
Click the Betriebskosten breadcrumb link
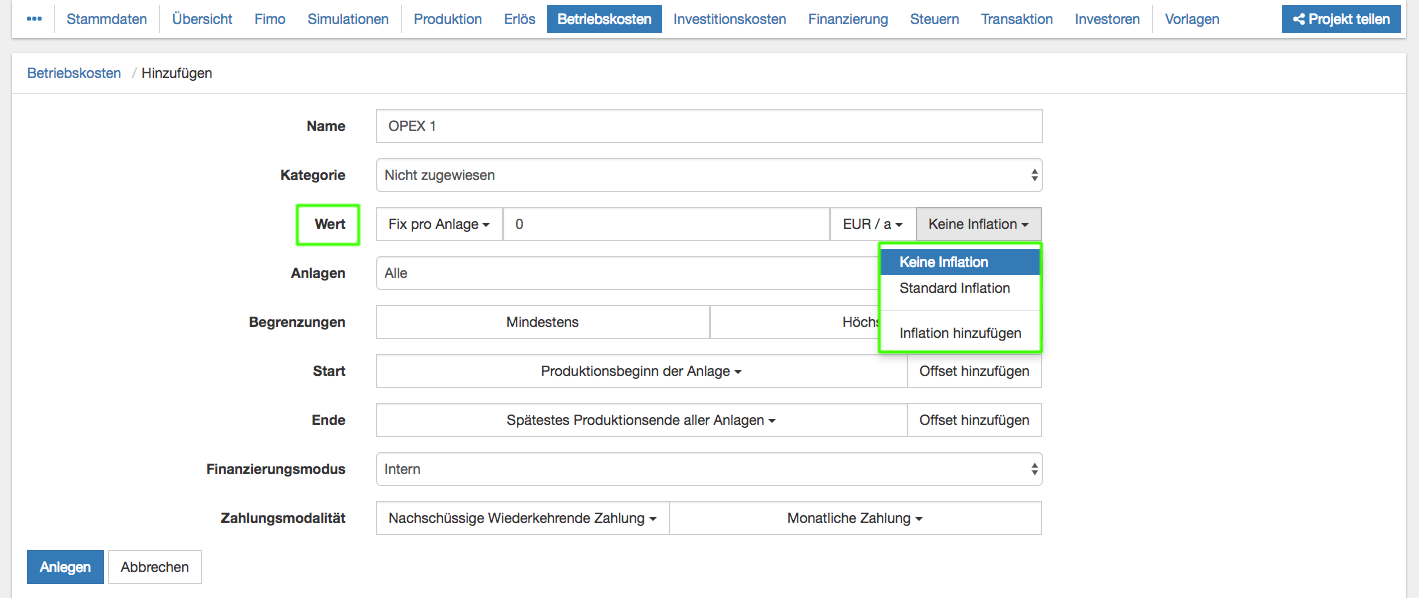point(74,73)
